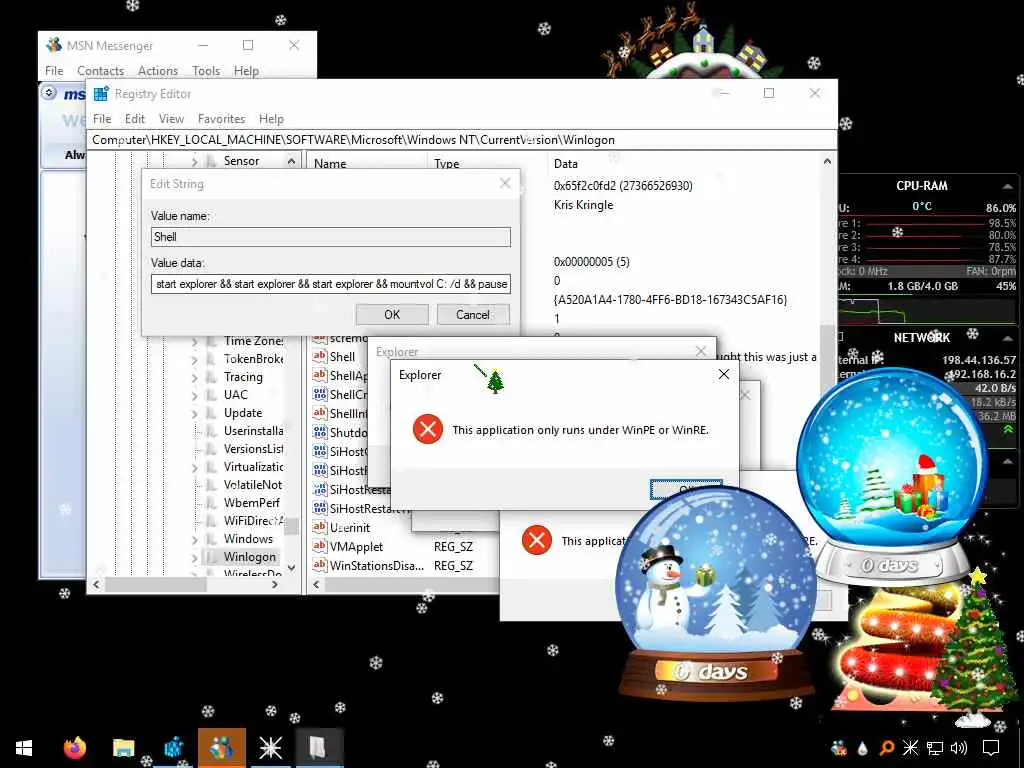Expand the Virtualizatic tree key
This screenshot has height=768, width=1024.
[x=195, y=468]
